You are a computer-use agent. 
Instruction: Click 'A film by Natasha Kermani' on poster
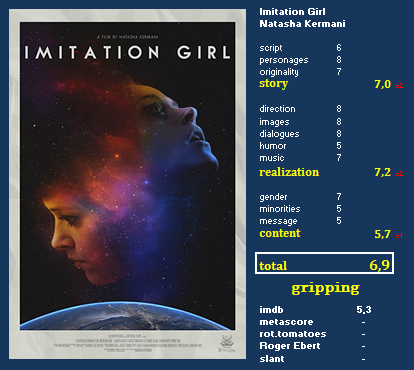pos(127,37)
